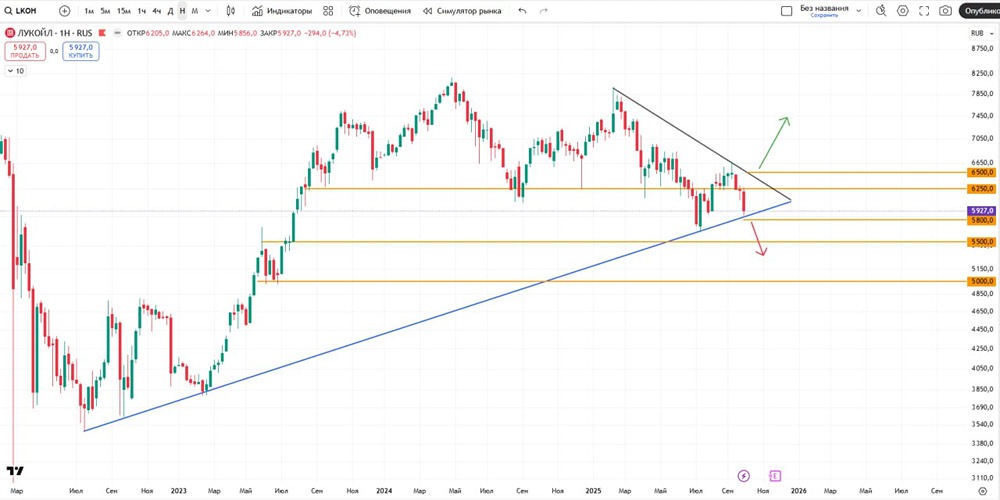Screen dimensions: 1000x500
Task: Start Симулятор рынка replay
Action: pyautogui.click(x=462, y=11)
